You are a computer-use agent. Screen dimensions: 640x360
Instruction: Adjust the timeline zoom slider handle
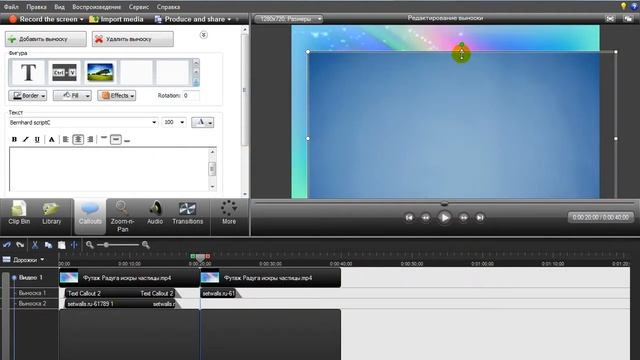(x=106, y=245)
